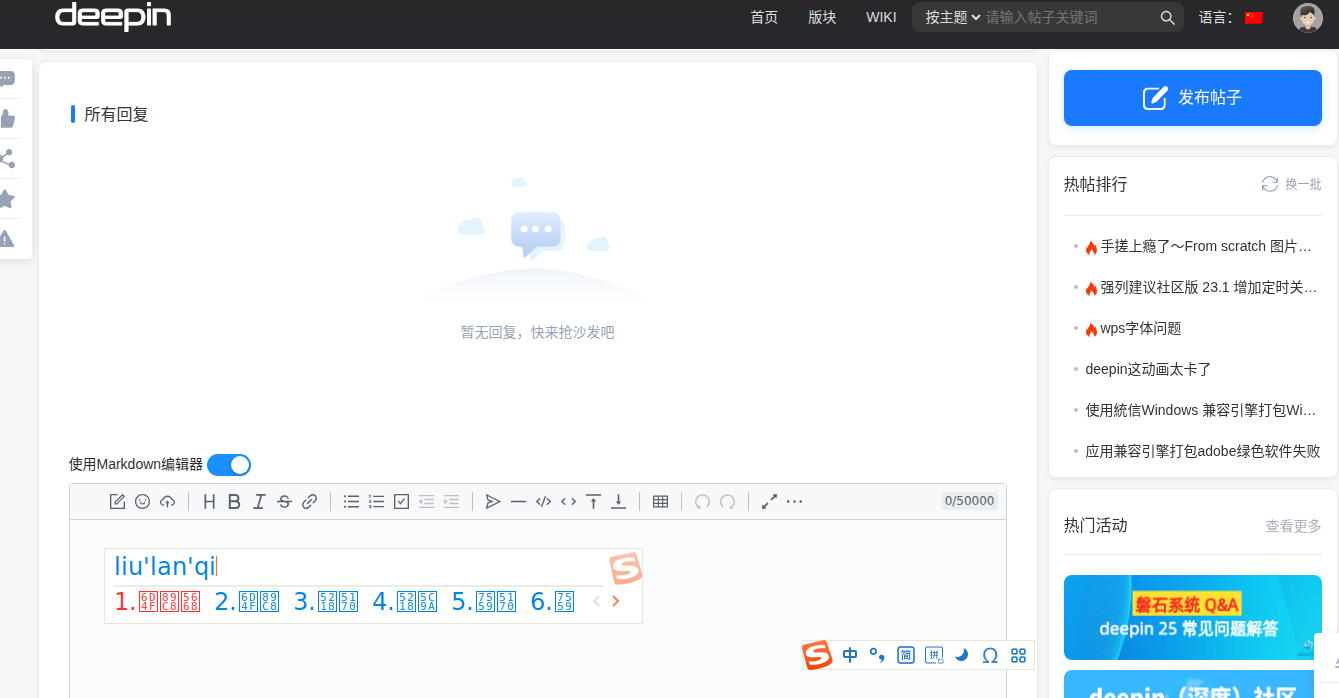Click the share icon in left sidebar
1339x698 pixels.
(7, 159)
